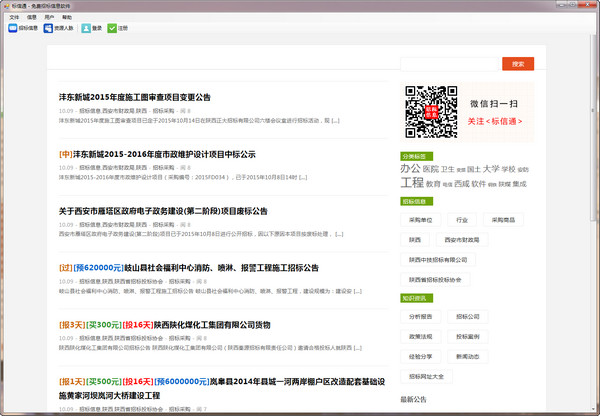Viewport: 600px width, 416px height.
Task: Click the 工程 tag in tag cloud
Action: tap(414, 184)
